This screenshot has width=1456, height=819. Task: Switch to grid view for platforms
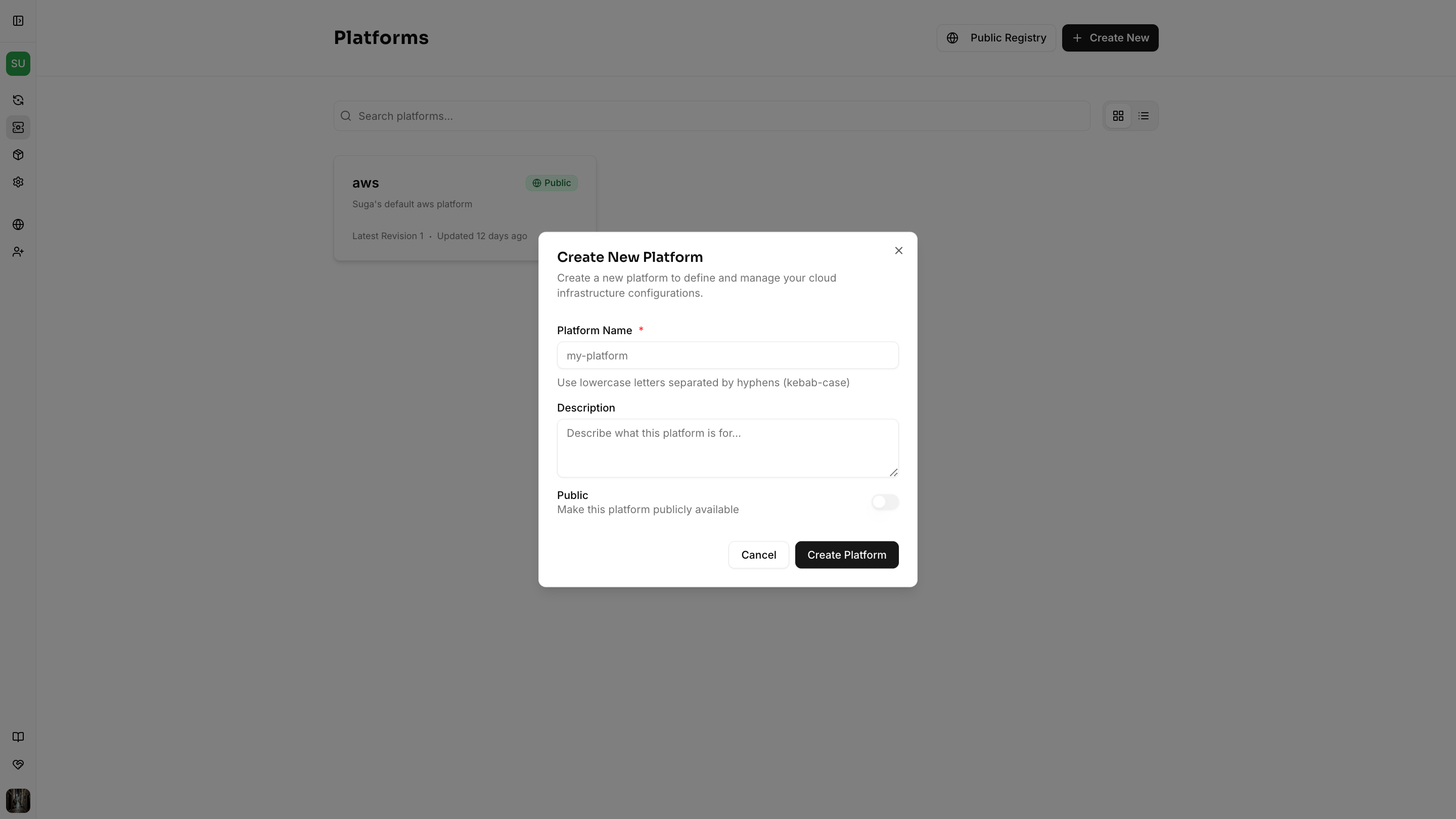click(1118, 115)
